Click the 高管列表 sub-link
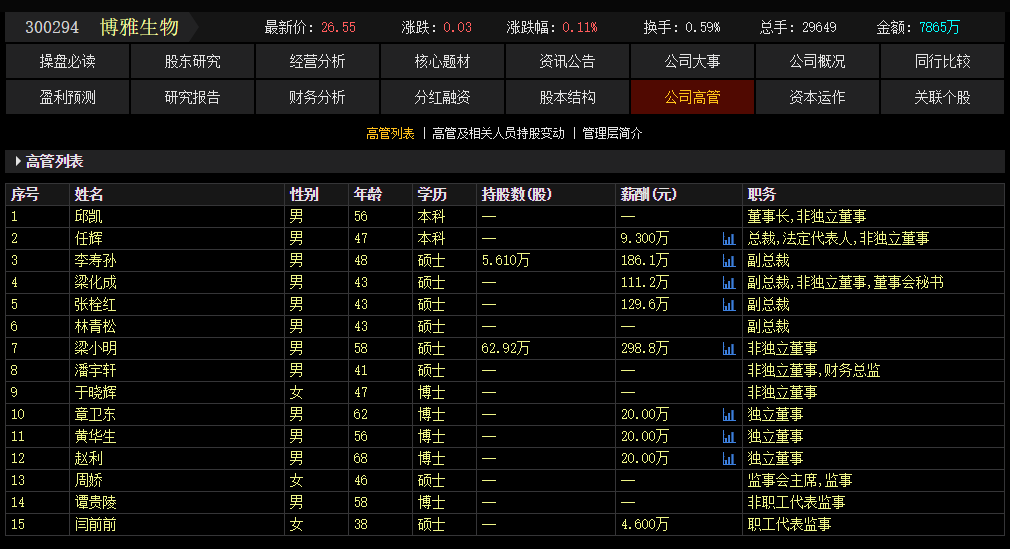Viewport: 1010px width, 549px height. (x=390, y=133)
